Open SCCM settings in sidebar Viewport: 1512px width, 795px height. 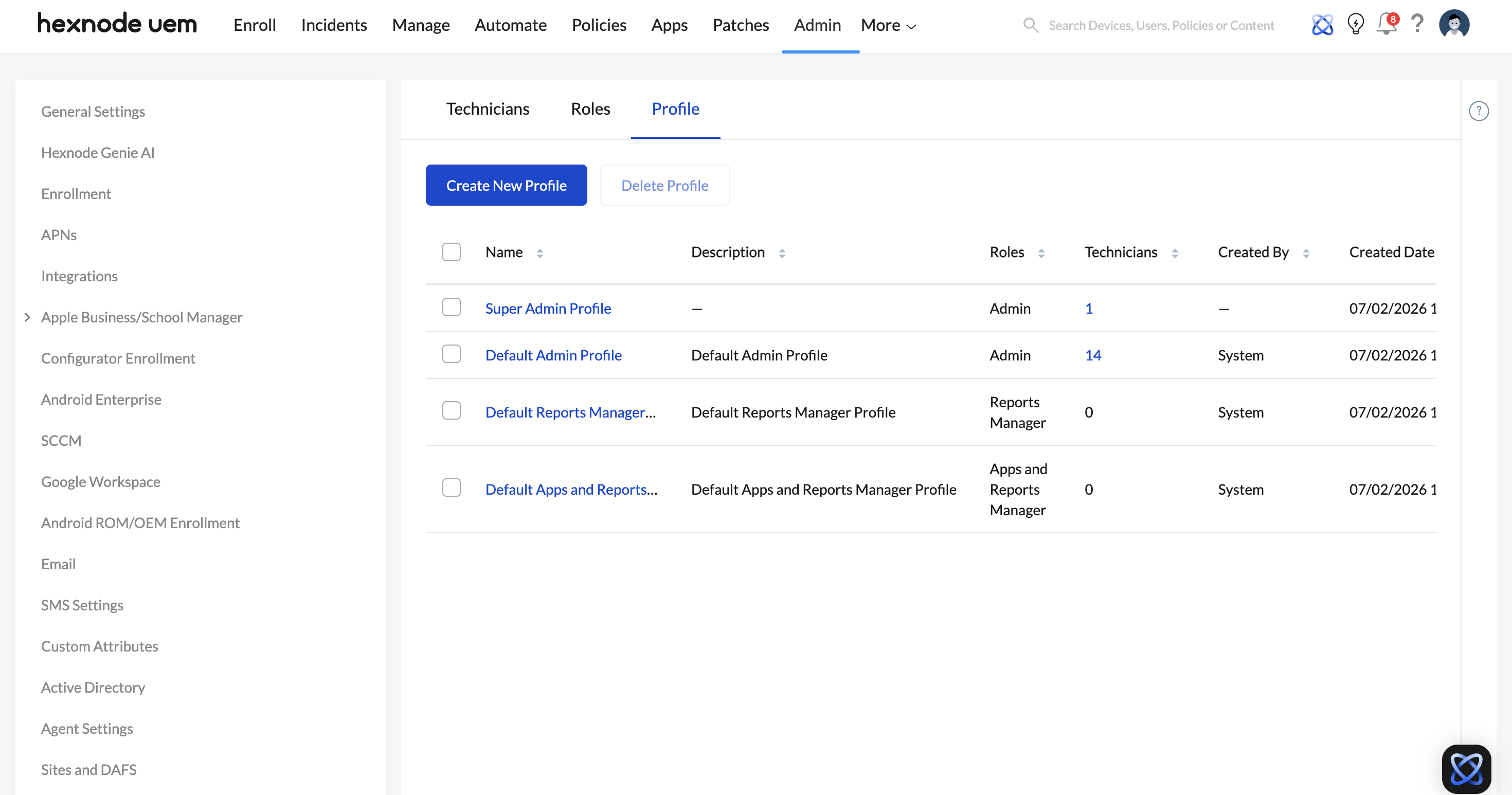(61, 440)
